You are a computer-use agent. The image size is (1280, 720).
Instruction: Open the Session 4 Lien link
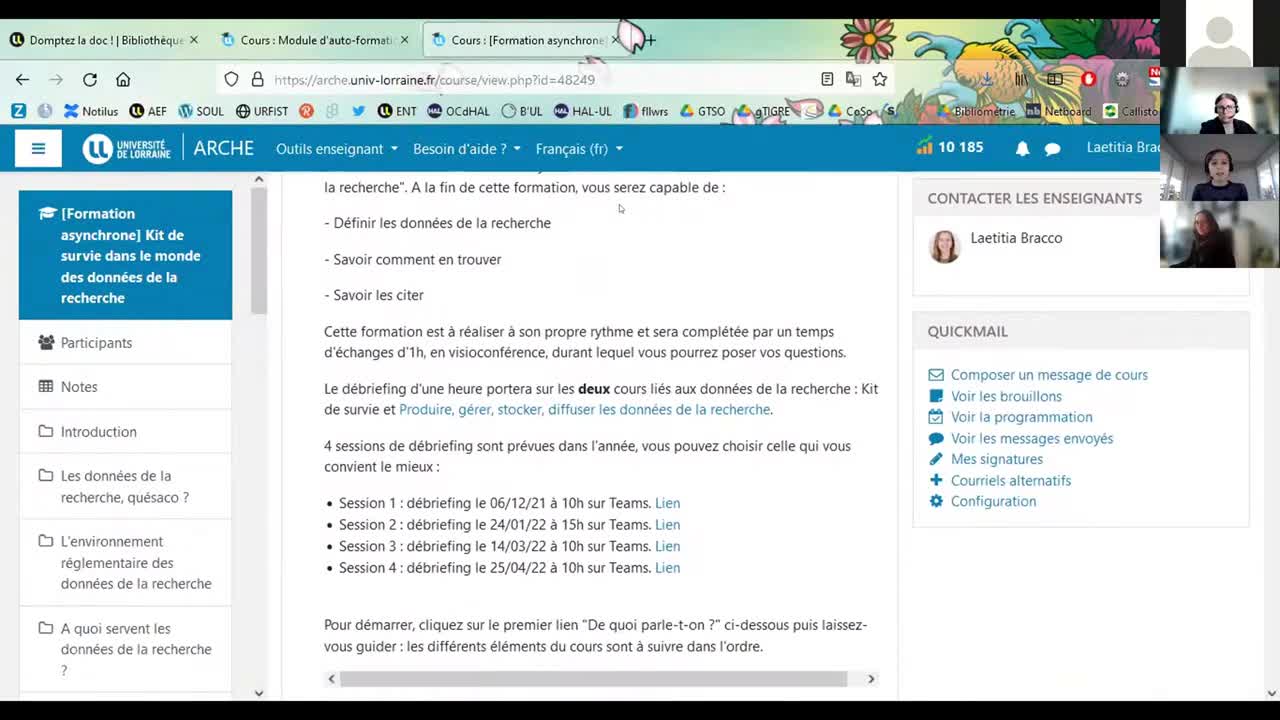click(667, 568)
